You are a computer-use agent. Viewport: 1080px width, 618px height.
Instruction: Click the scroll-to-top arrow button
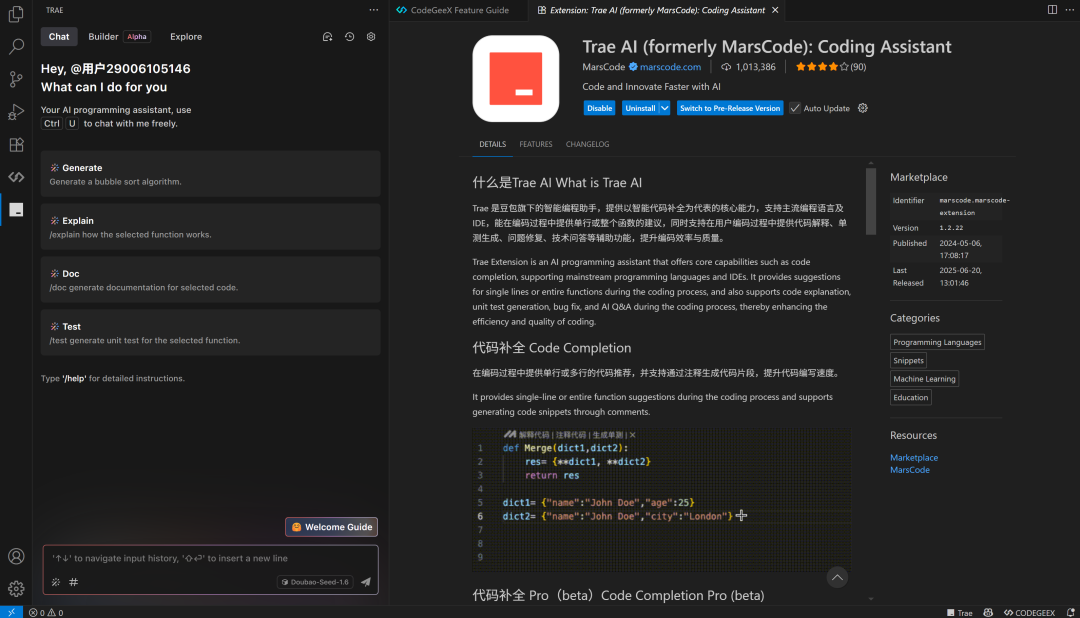coord(837,577)
